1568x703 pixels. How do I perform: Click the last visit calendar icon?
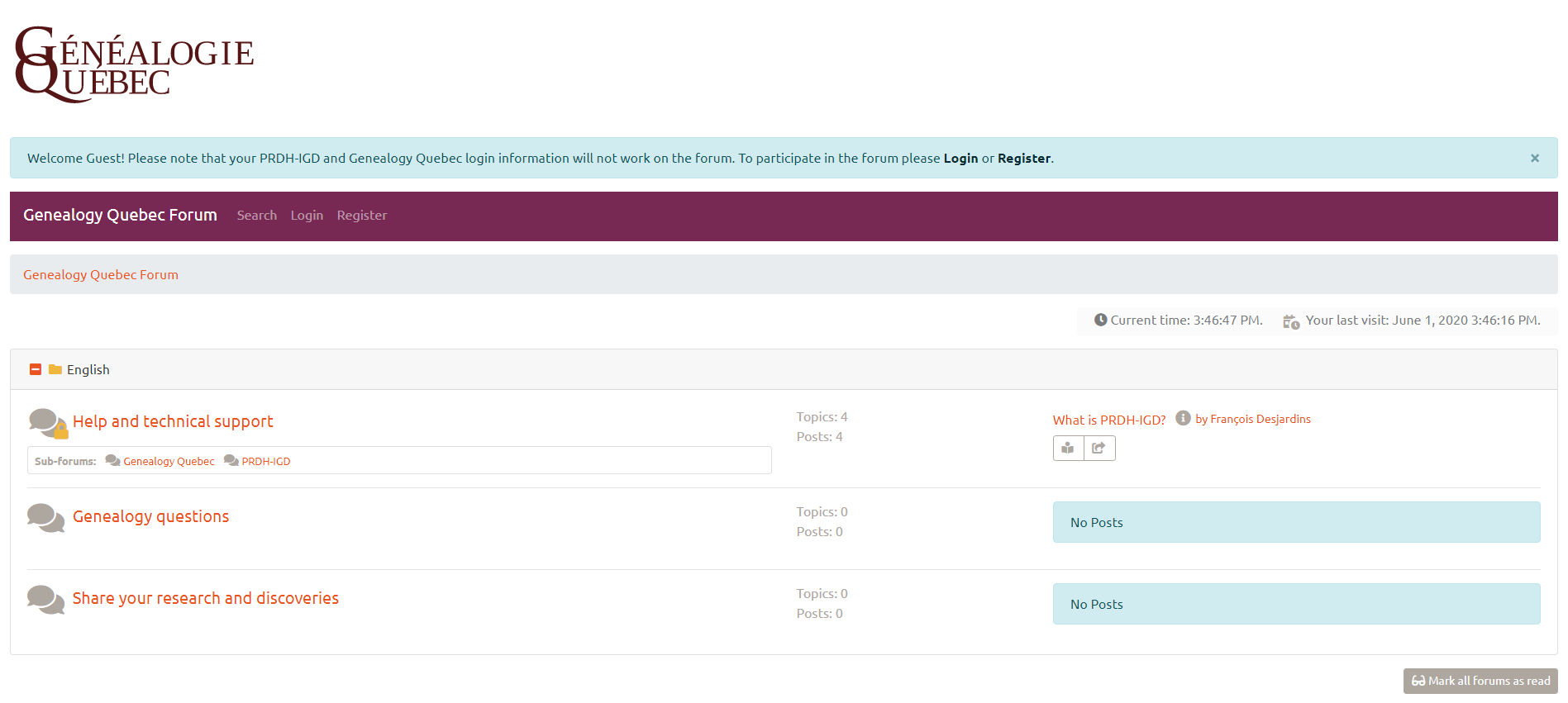click(1291, 321)
